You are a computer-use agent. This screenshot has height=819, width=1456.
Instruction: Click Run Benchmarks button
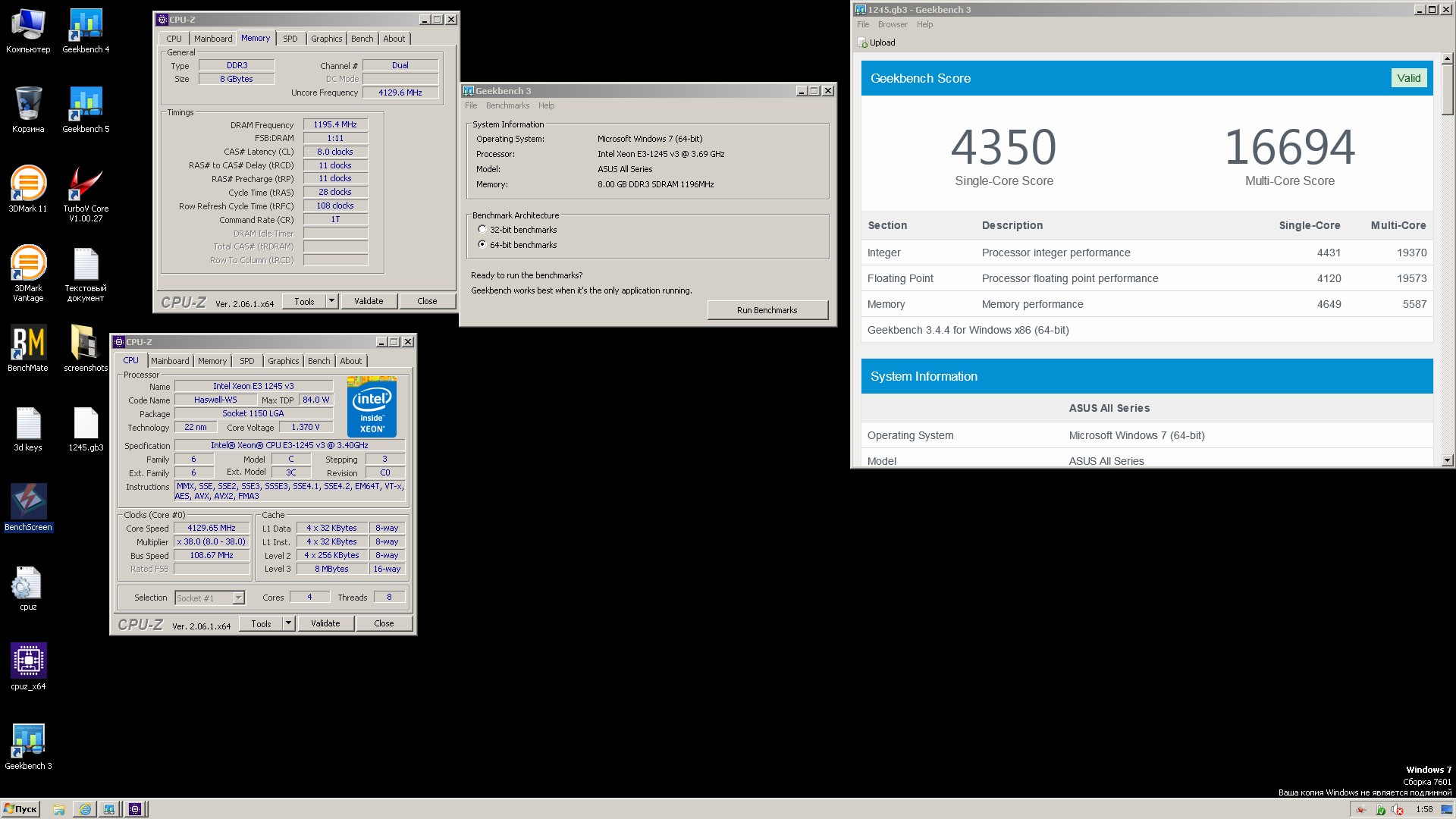(x=767, y=310)
